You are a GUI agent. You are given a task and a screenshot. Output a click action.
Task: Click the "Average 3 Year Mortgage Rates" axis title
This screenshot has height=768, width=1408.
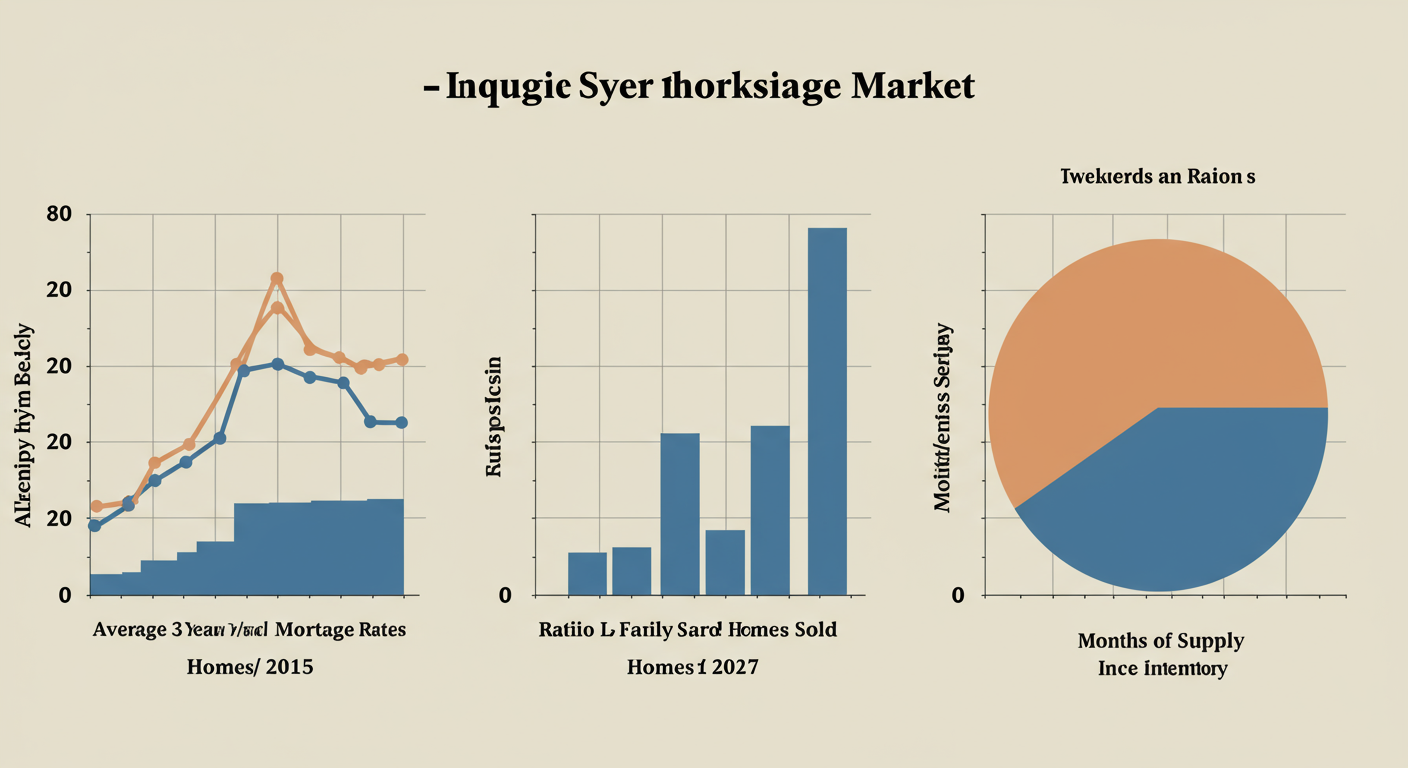pyautogui.click(x=250, y=631)
